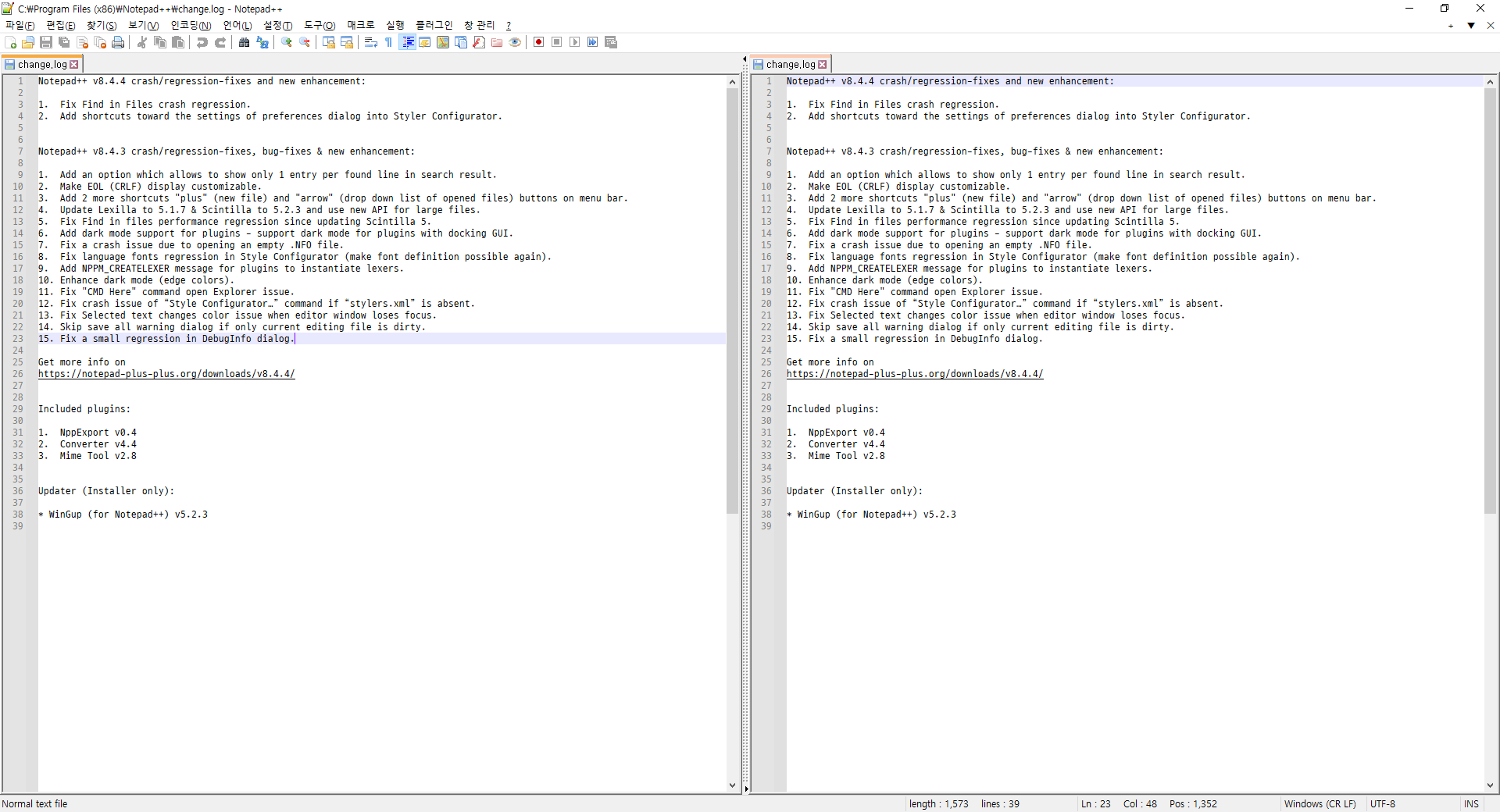Open the 설정(T) menu

click(278, 26)
